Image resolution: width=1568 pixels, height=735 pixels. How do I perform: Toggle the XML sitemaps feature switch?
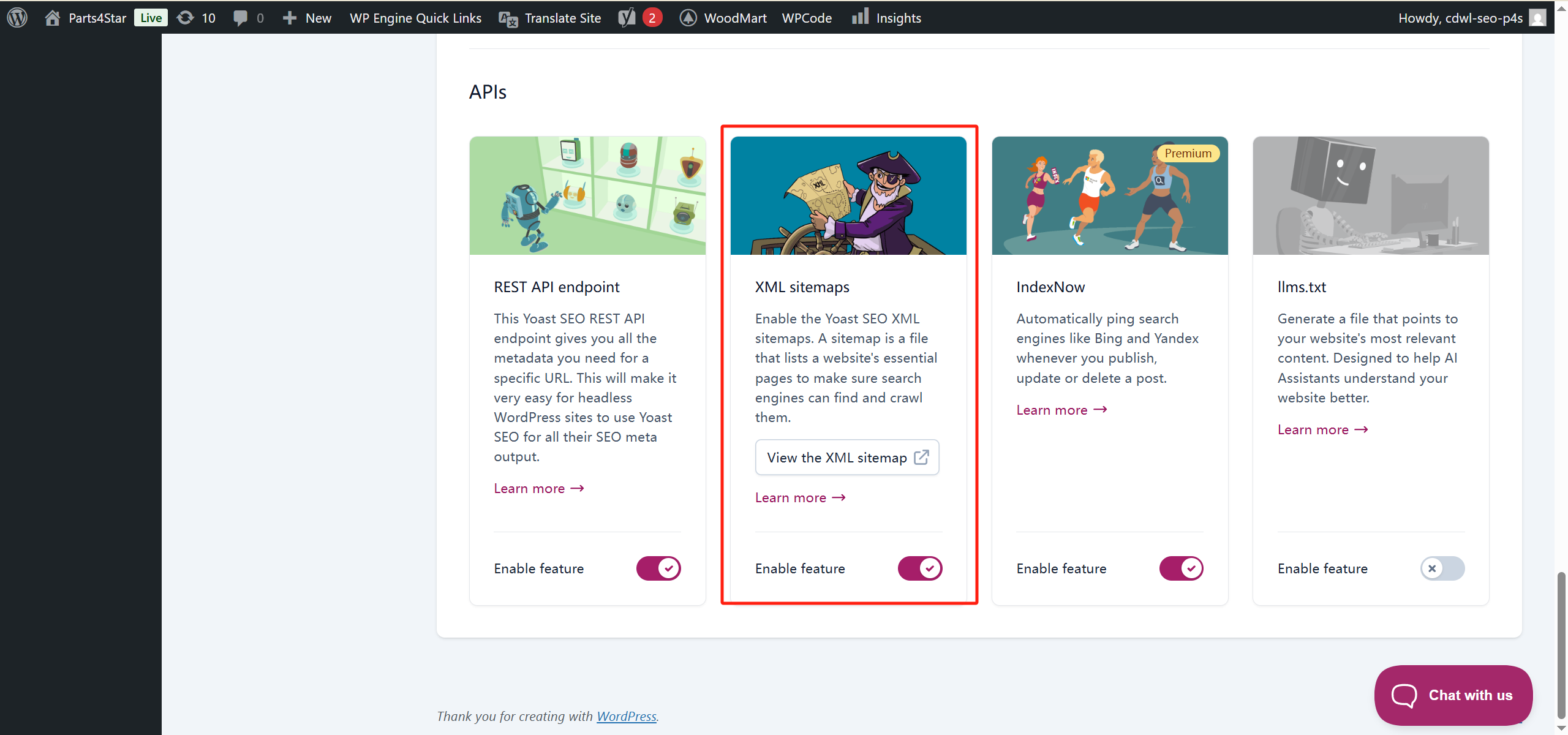(919, 568)
